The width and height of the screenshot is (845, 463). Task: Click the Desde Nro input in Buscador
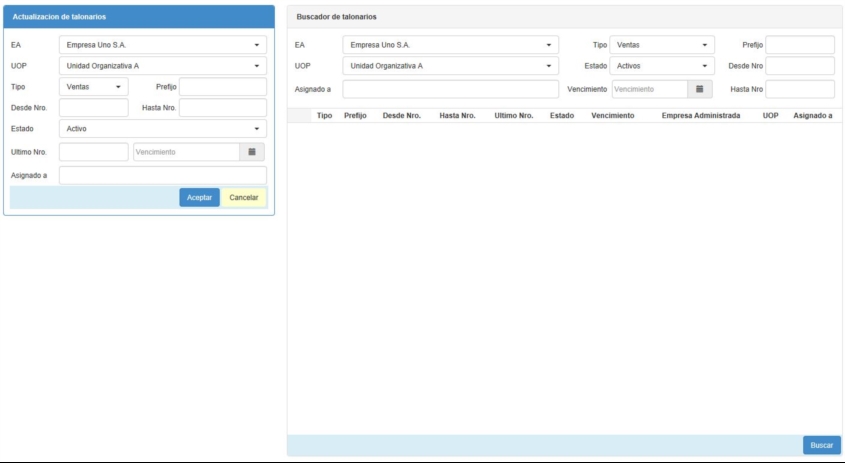799,66
